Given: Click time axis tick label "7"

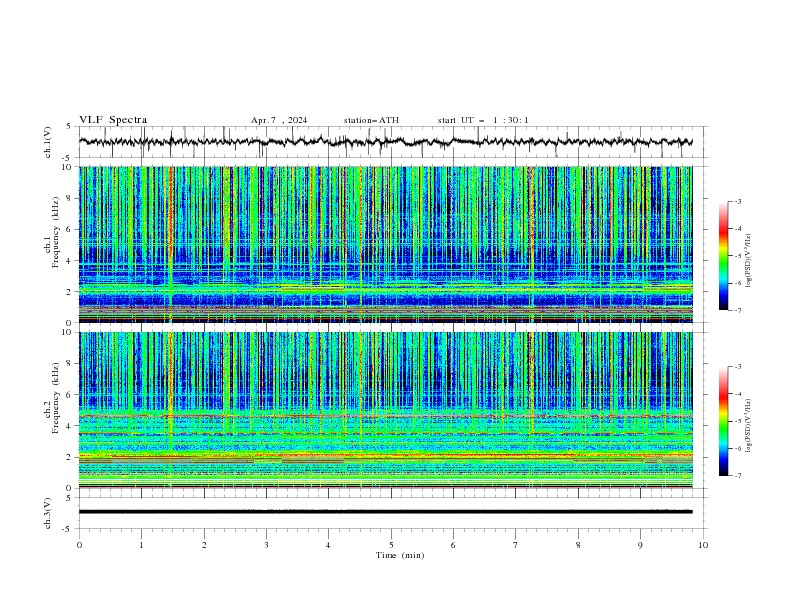Looking at the screenshot, I should (x=516, y=545).
